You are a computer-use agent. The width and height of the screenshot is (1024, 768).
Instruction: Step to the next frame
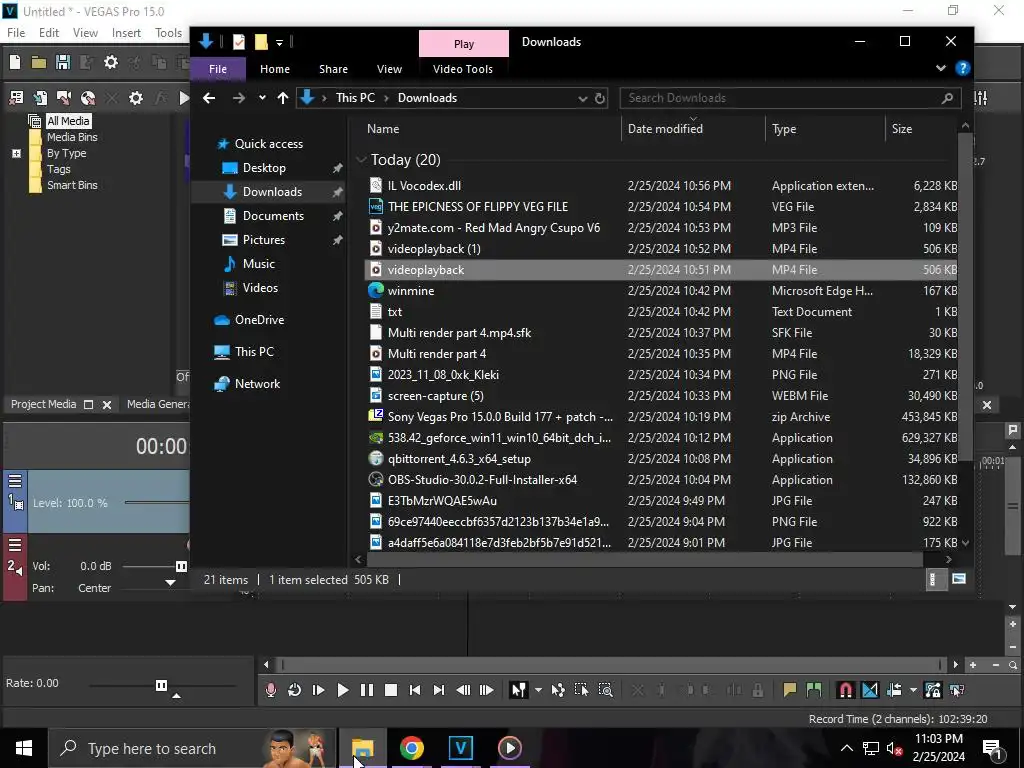(487, 690)
